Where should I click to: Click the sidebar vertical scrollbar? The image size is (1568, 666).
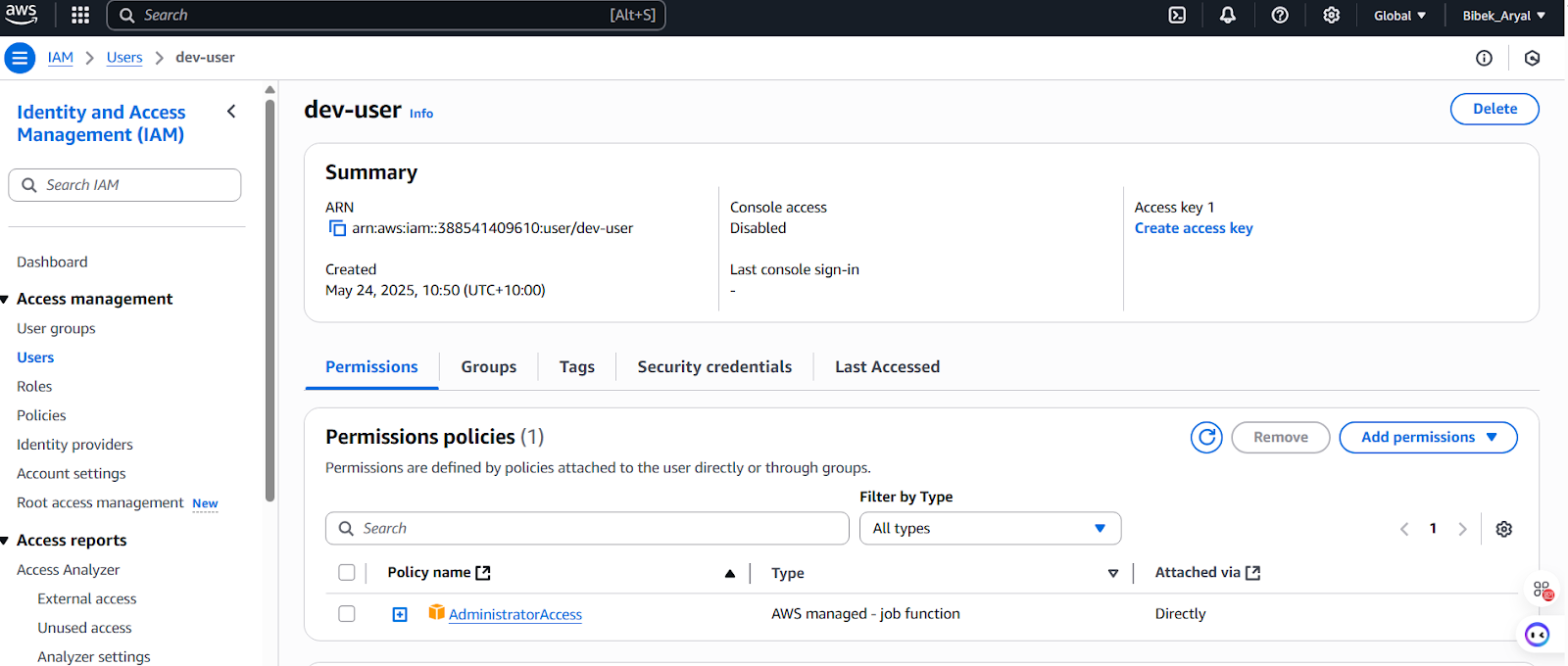[x=269, y=294]
